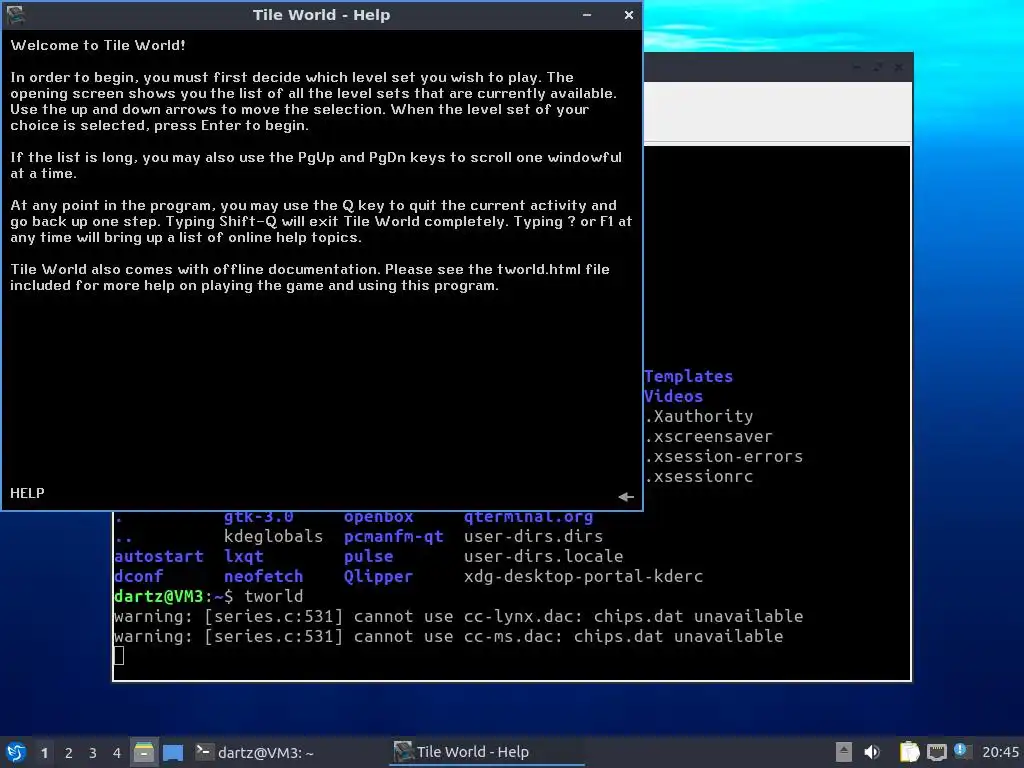
Task: Click '.xscreensaver' in the terminal listing
Action: click(x=709, y=436)
